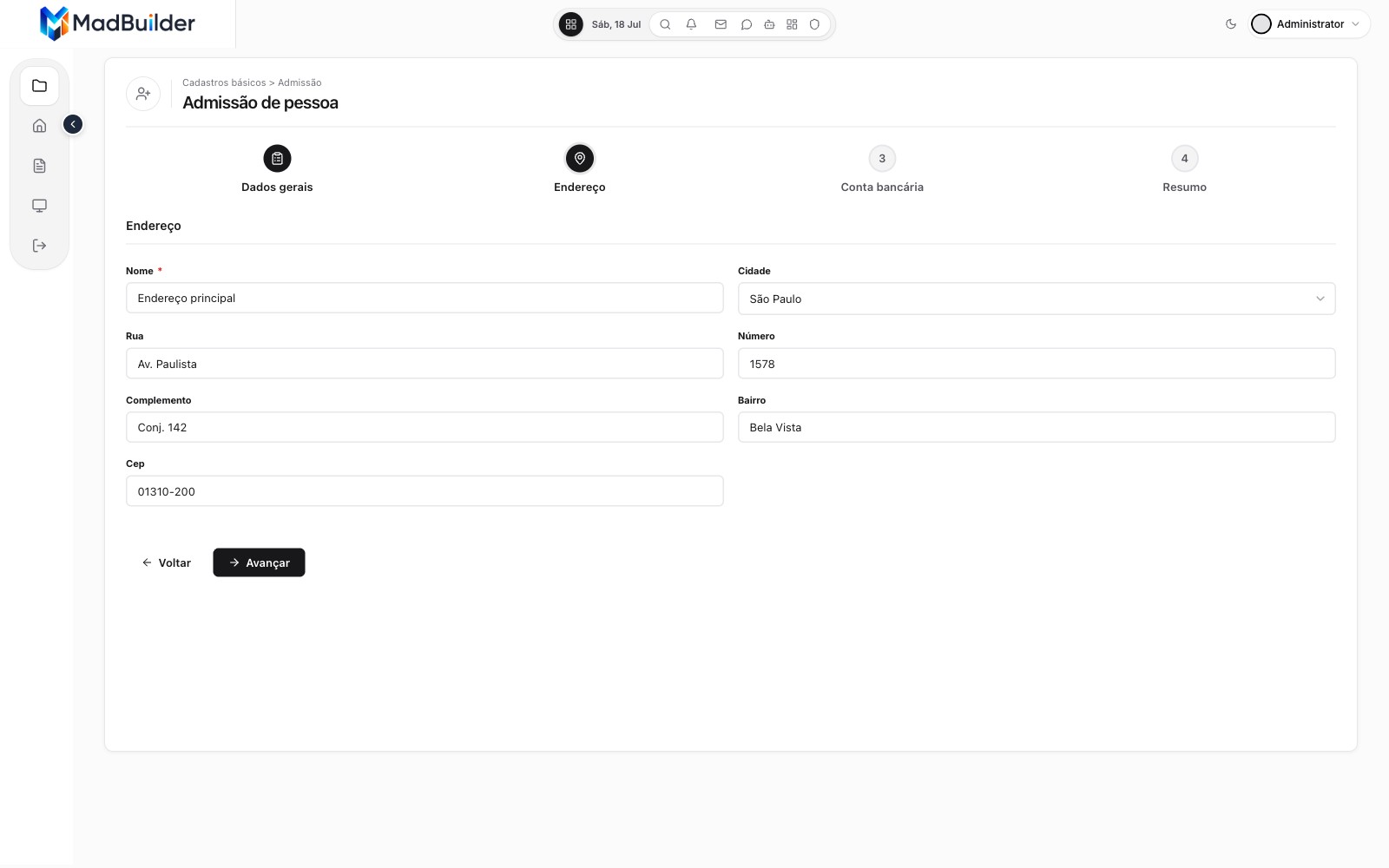Click the logout icon in sidebar
The image size is (1389, 868).
39,246
